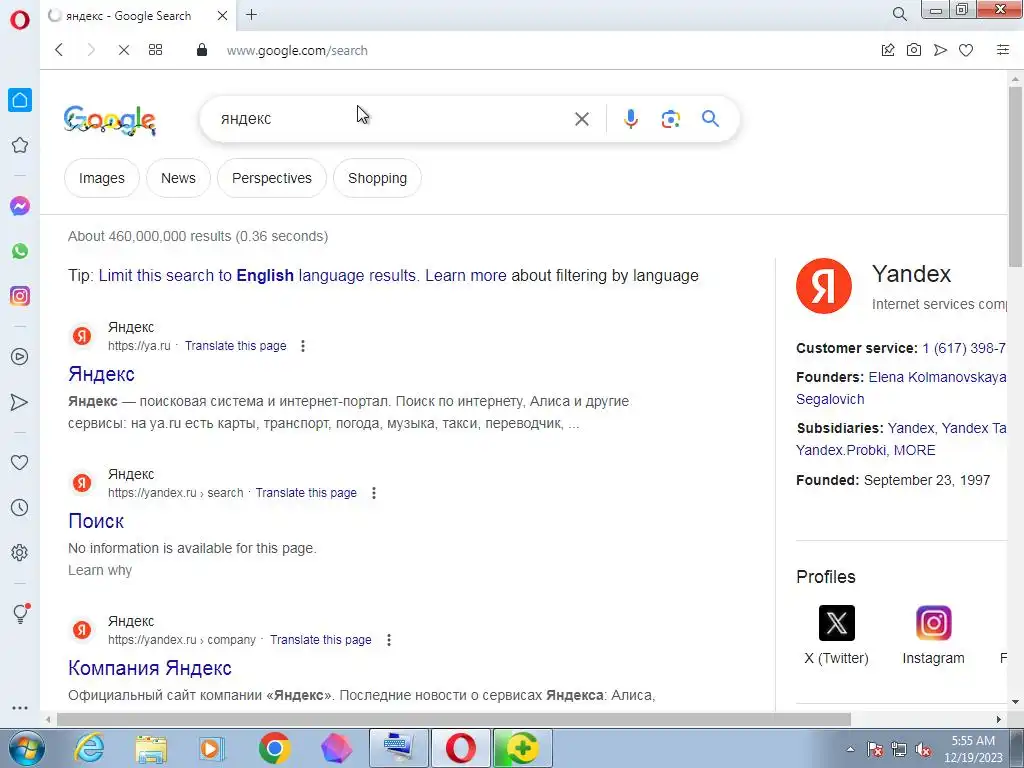Click Learn more about filtering link

pos(466,276)
